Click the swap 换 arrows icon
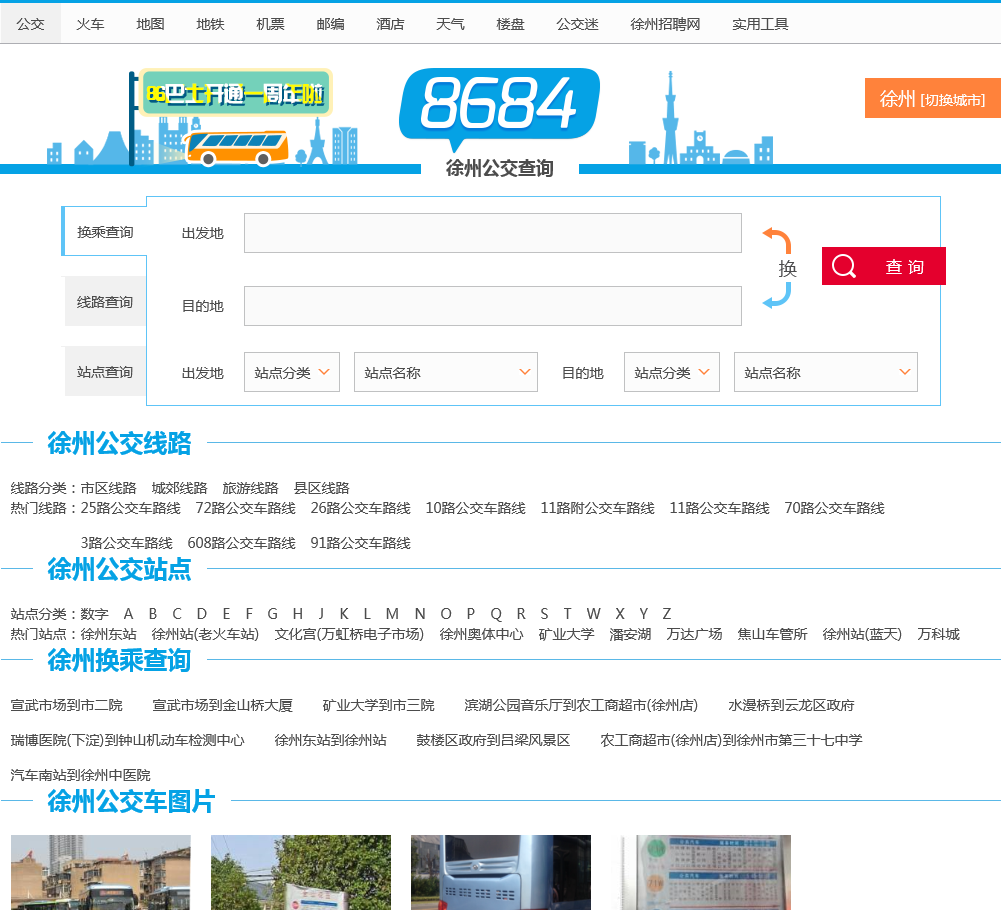The image size is (1001, 910). (x=779, y=268)
